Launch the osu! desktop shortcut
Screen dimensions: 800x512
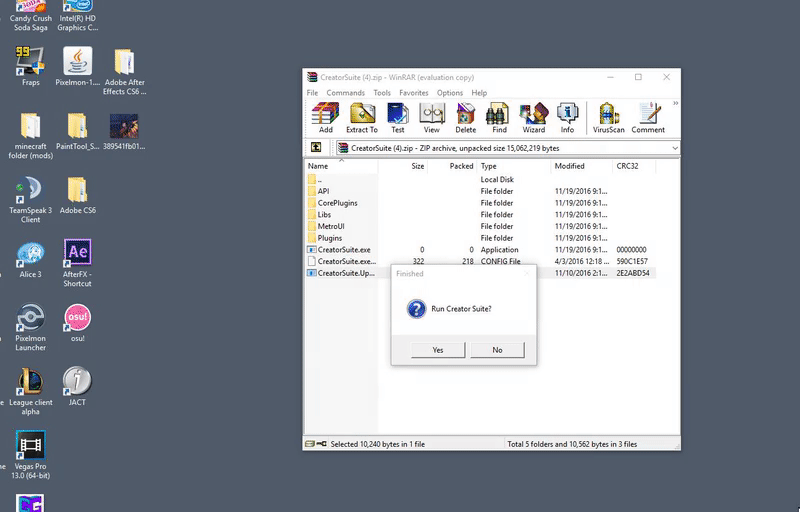pos(78,323)
